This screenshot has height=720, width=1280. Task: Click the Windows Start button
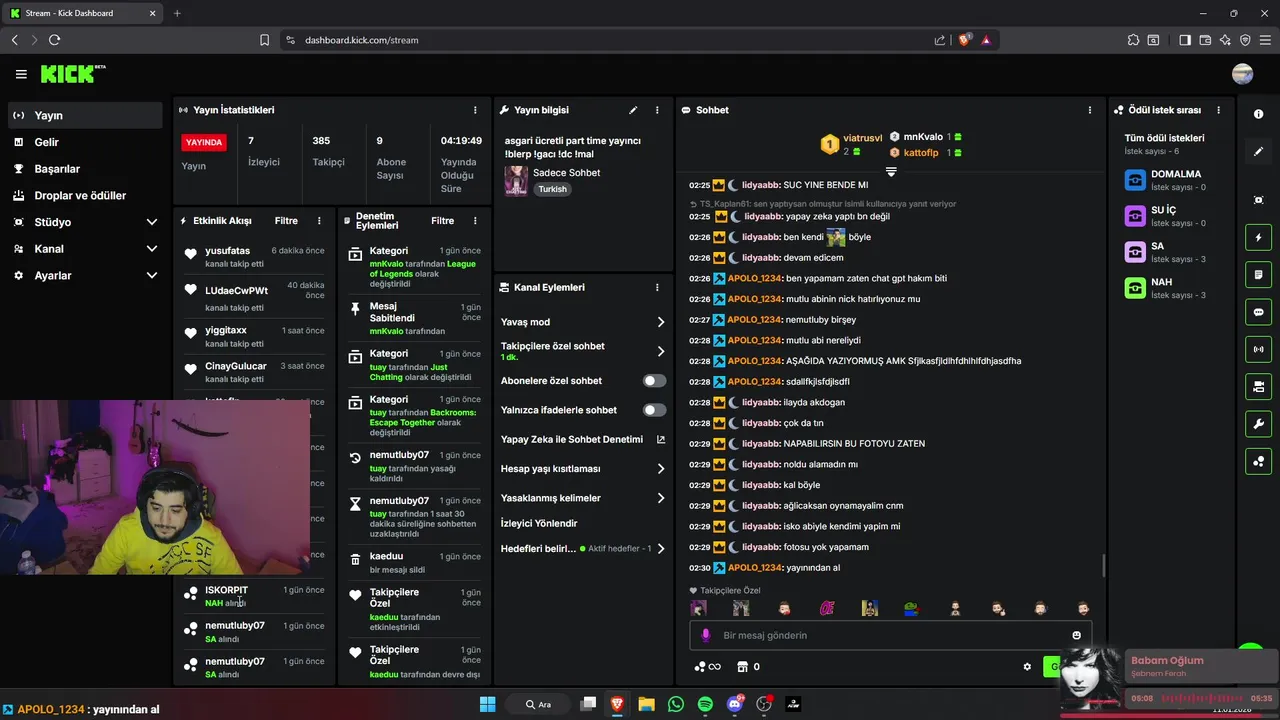click(488, 704)
